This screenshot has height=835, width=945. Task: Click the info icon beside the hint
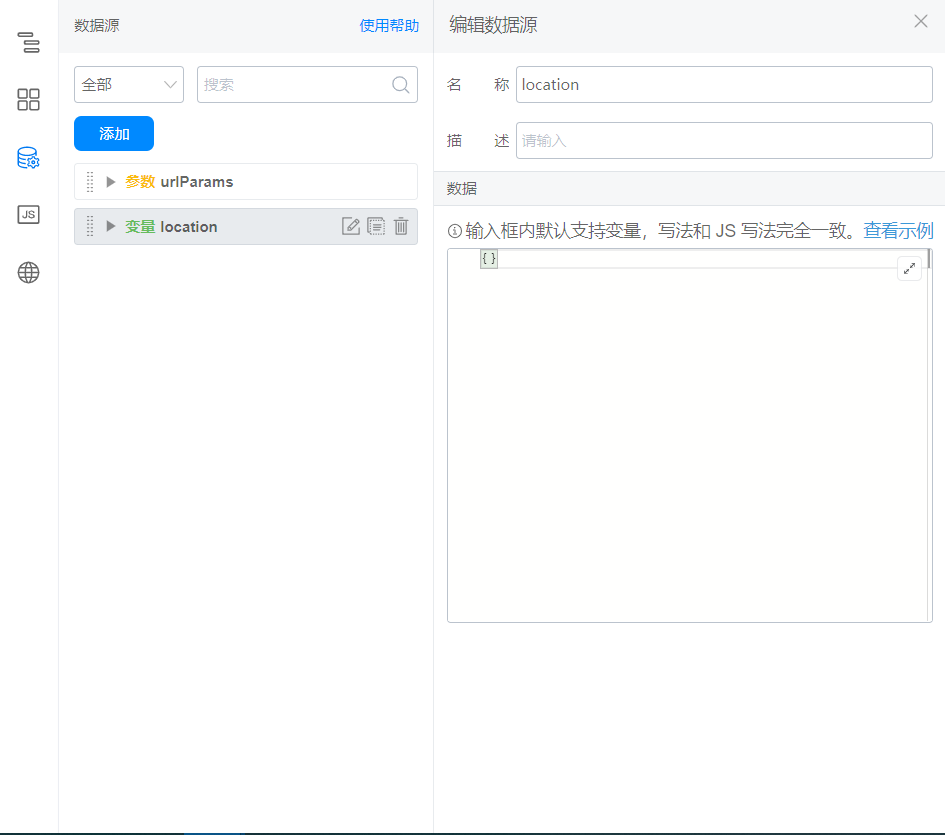tap(454, 231)
